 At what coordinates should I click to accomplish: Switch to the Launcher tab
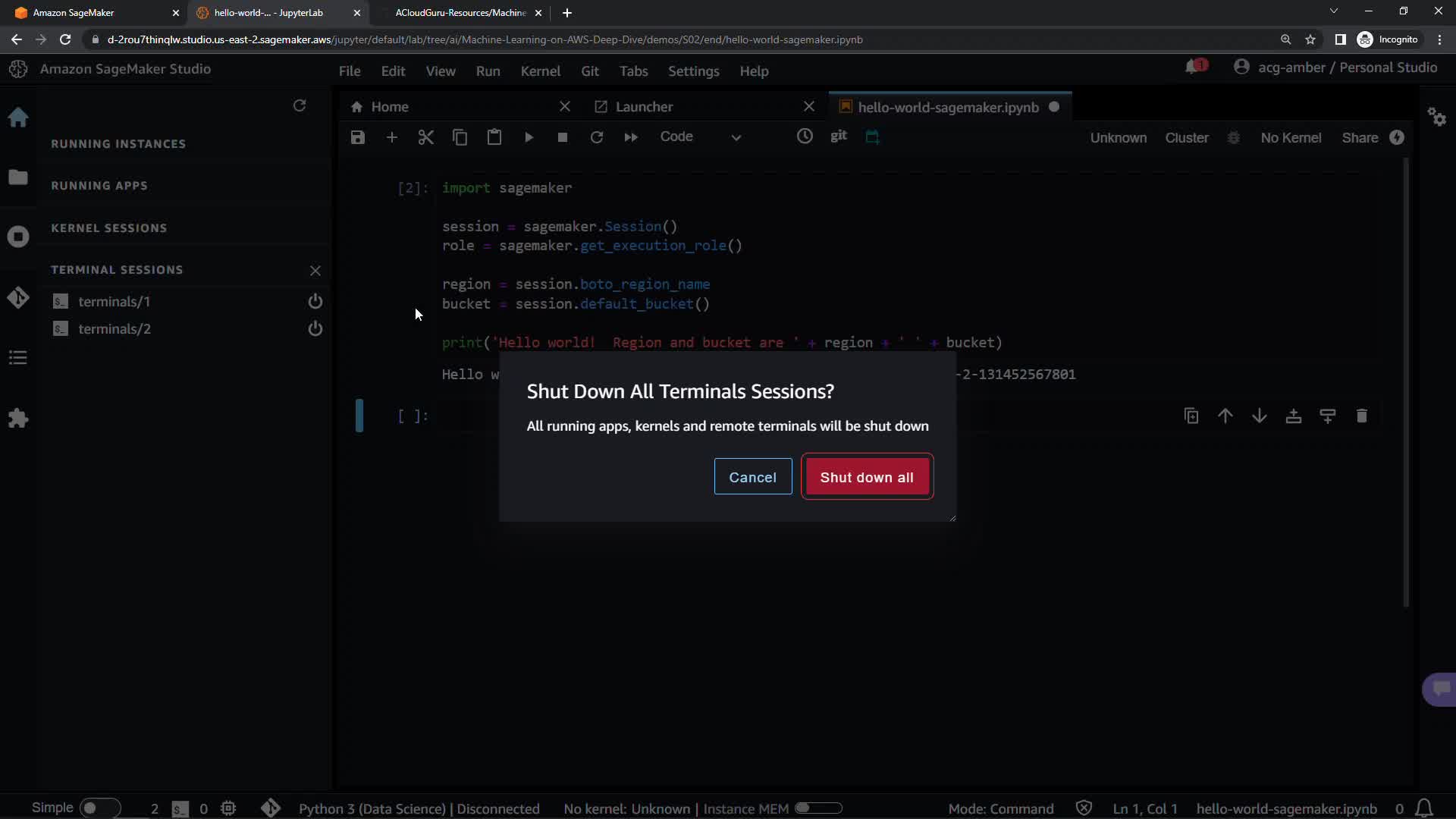(644, 107)
